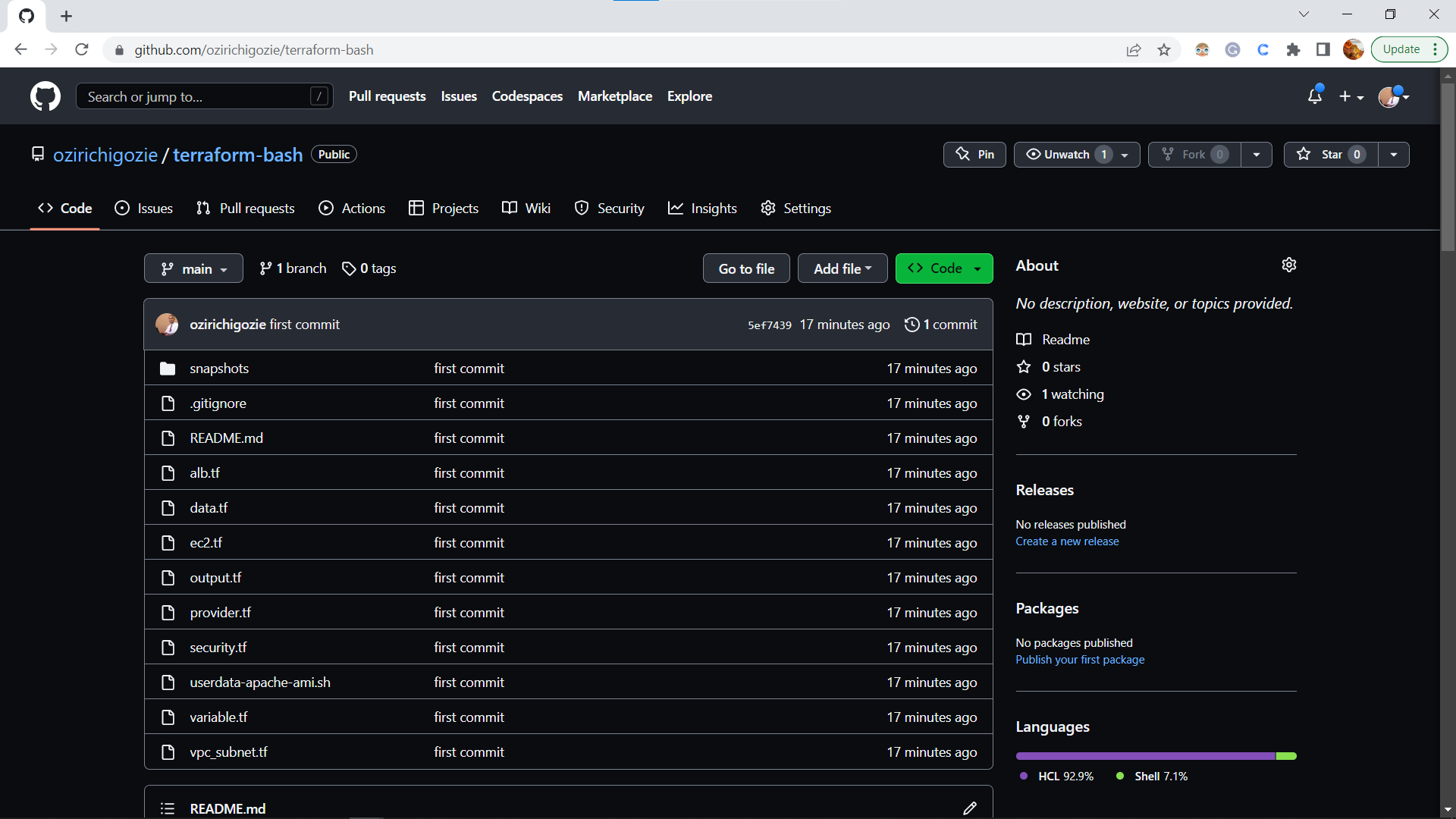The height and width of the screenshot is (819, 1456).
Task: Click the About section gear icon
Action: [x=1289, y=265]
